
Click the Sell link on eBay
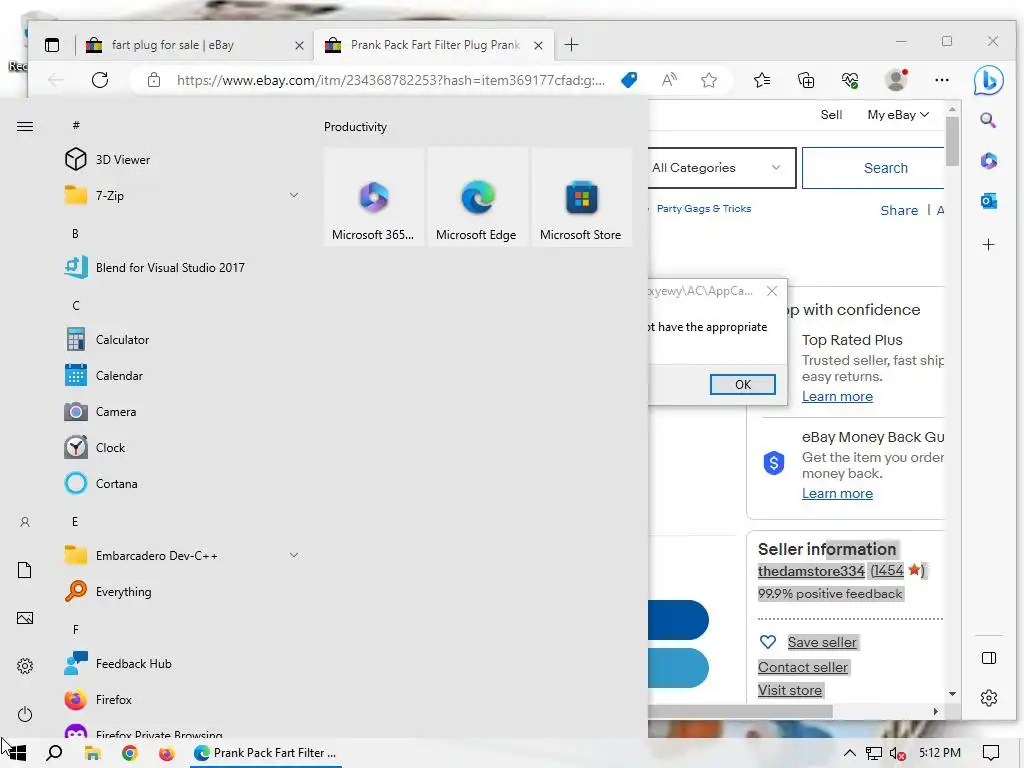(831, 115)
